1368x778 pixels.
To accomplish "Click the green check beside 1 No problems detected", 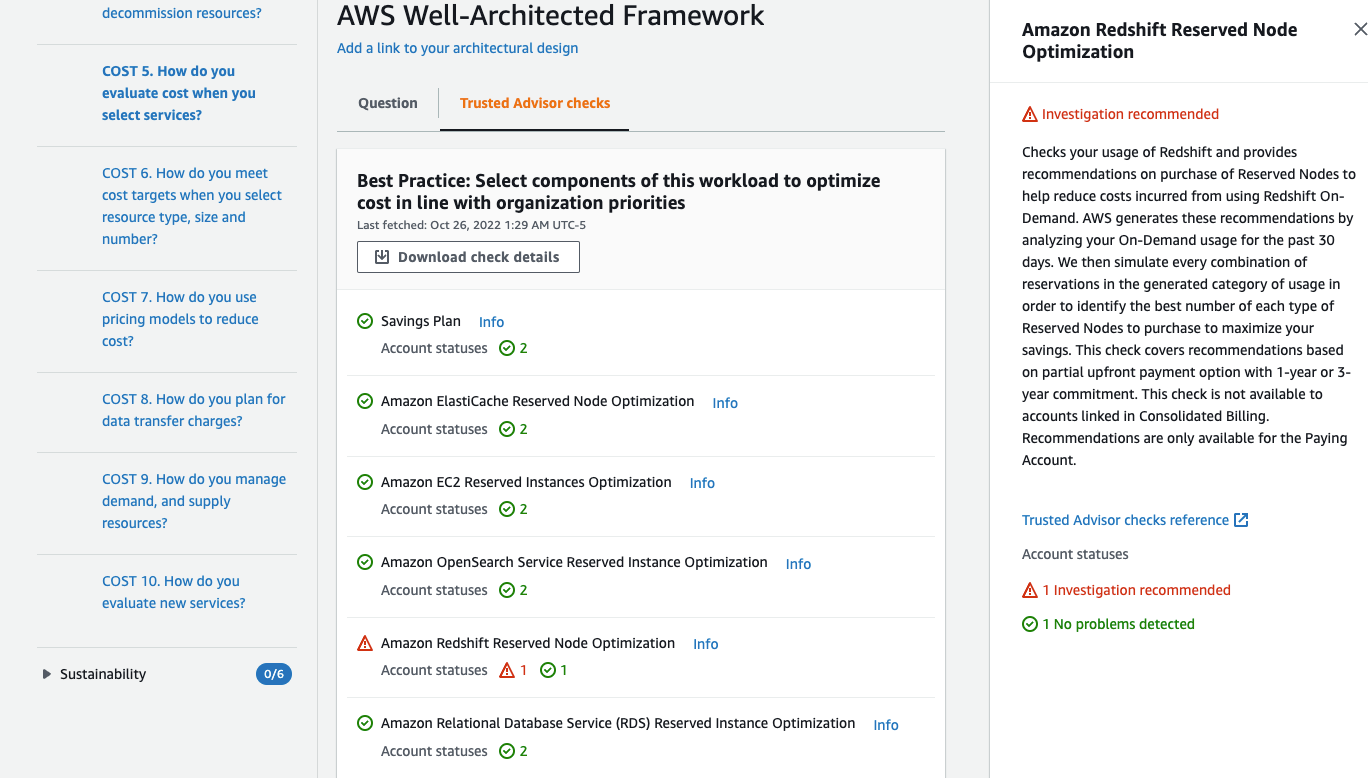I will point(1029,624).
